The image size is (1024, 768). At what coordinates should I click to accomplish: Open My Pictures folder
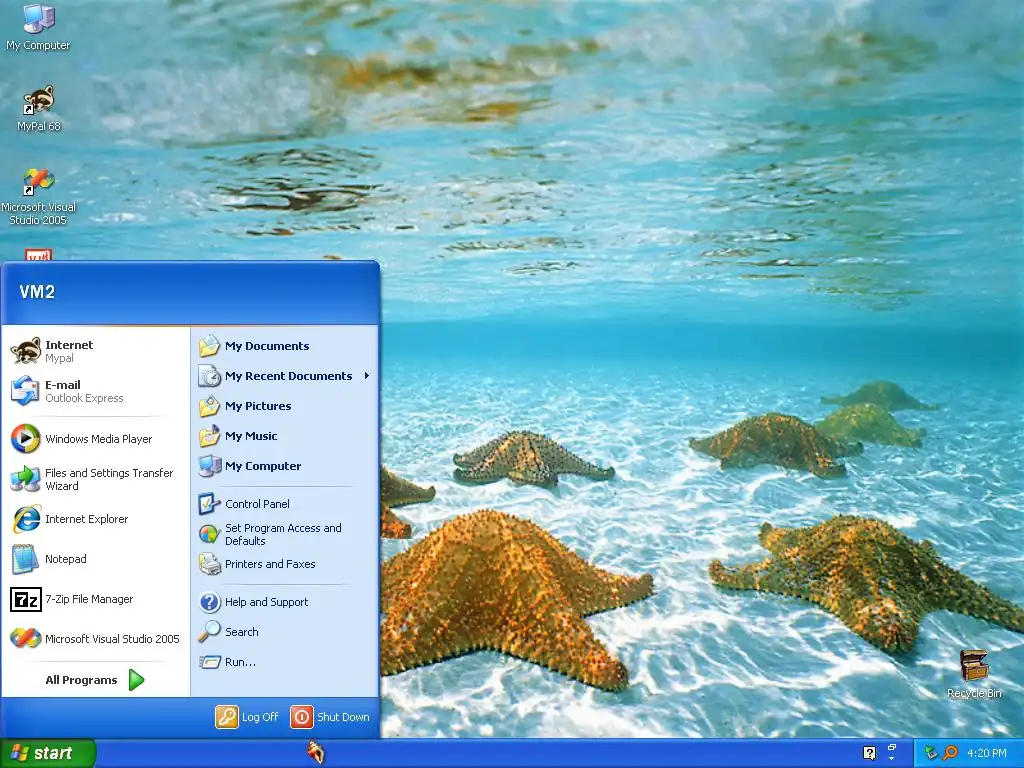pos(285,406)
